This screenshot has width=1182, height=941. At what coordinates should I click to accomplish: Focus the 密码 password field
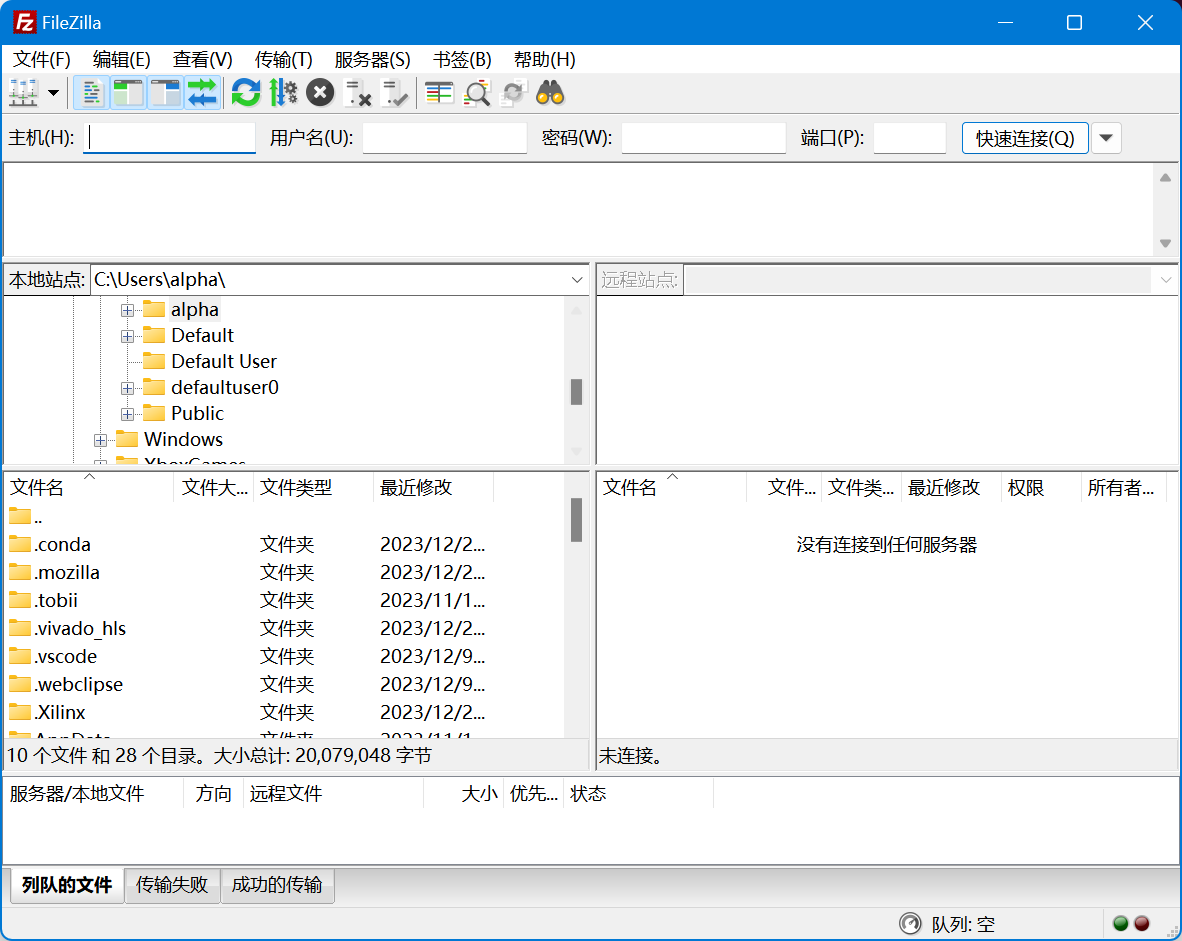pos(704,138)
